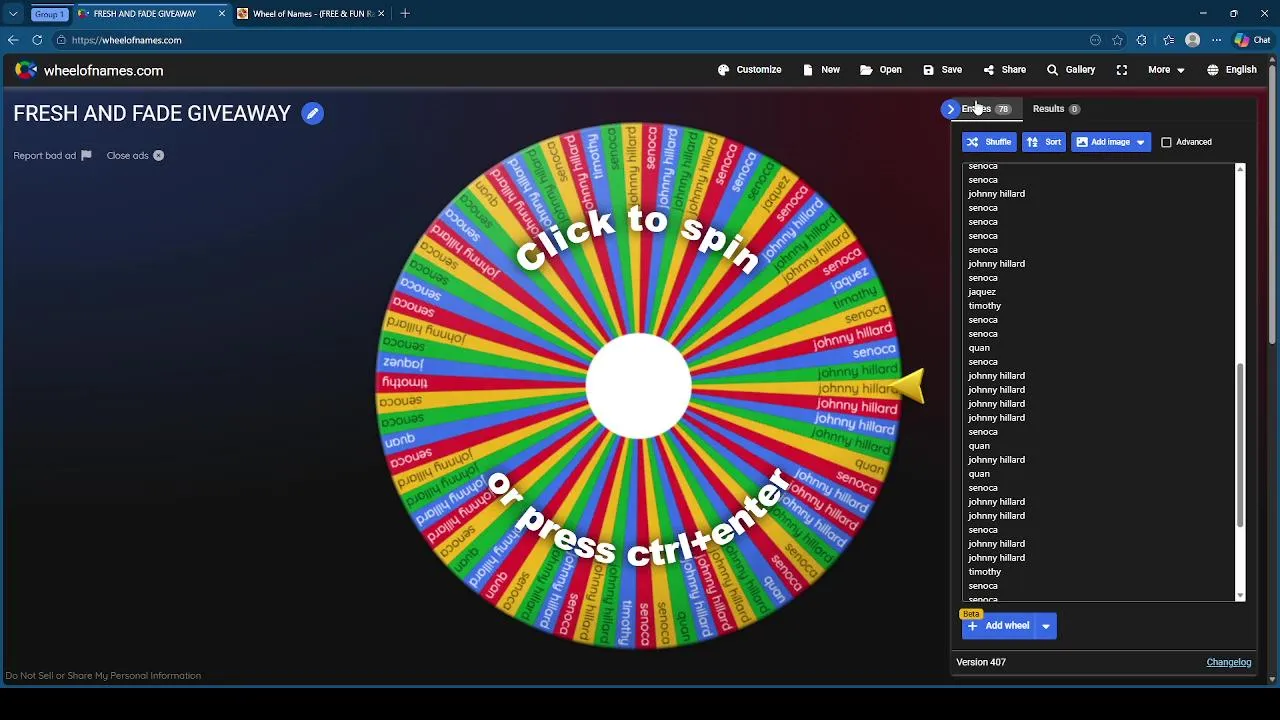This screenshot has height=720, width=1280.
Task: Click the FRESH AND FADE GIVEAWAY title
Action: (x=152, y=114)
